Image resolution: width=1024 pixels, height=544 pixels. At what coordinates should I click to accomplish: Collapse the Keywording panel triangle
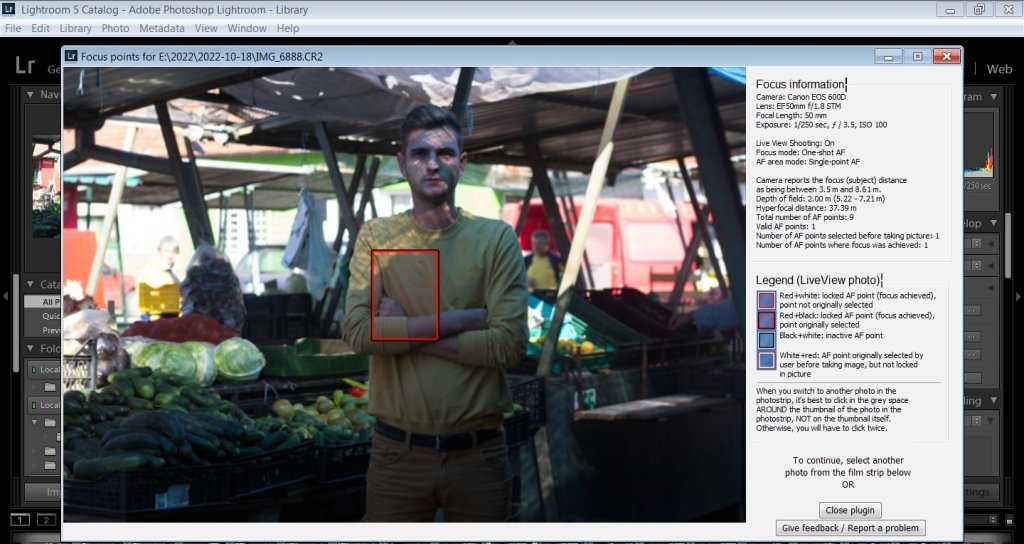click(x=993, y=400)
